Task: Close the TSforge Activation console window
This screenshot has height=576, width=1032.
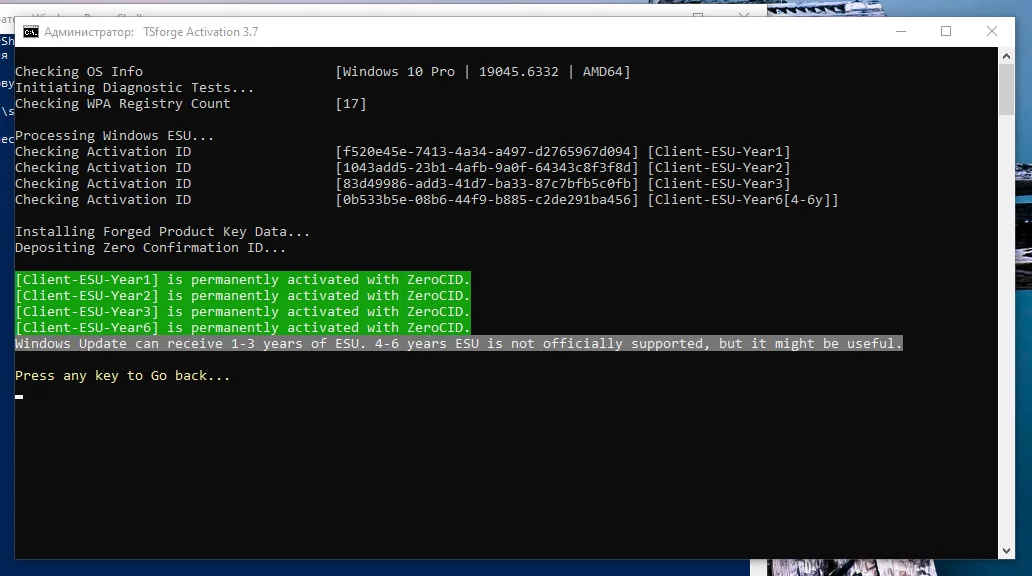Action: [991, 32]
